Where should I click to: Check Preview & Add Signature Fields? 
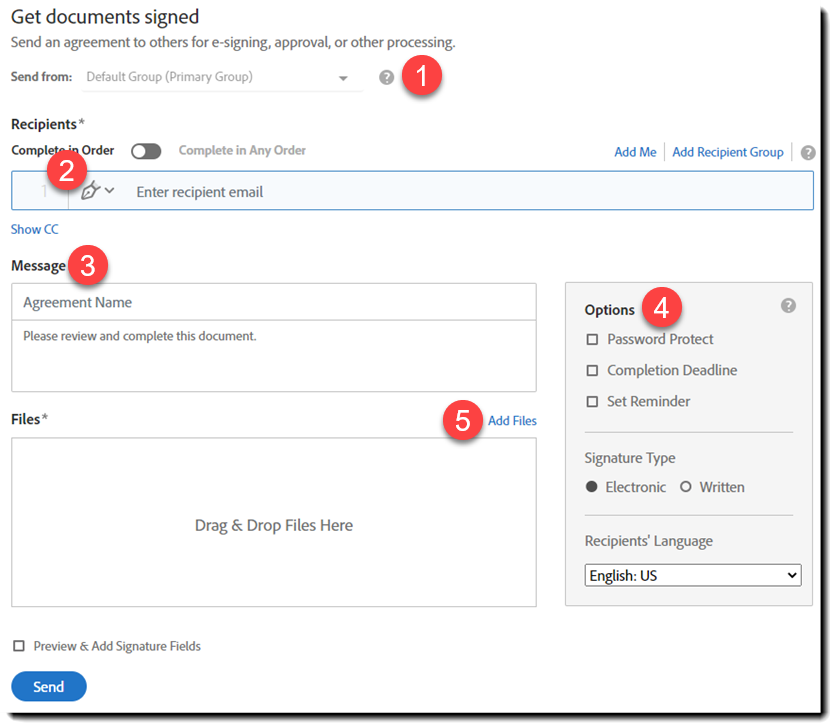click(17, 646)
